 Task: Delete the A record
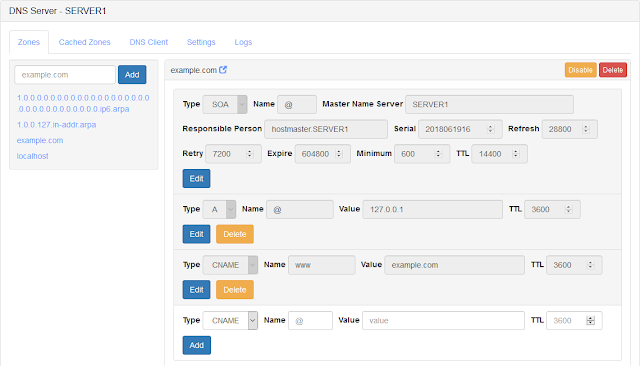click(235, 234)
